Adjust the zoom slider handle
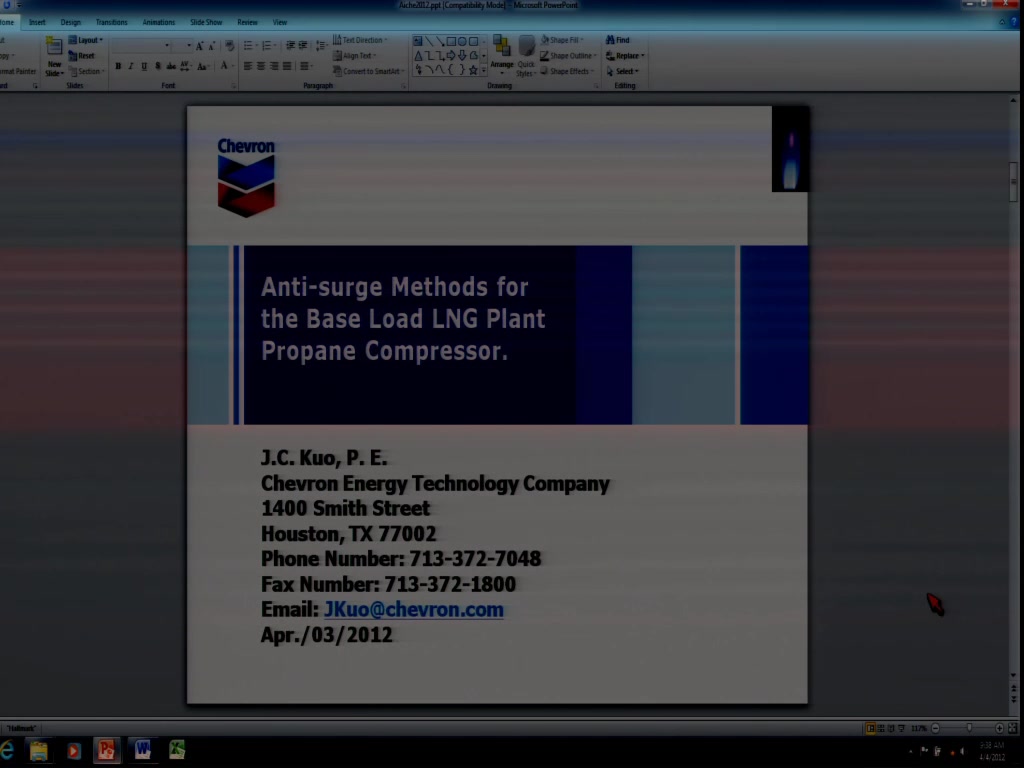This screenshot has height=768, width=1024. click(969, 728)
